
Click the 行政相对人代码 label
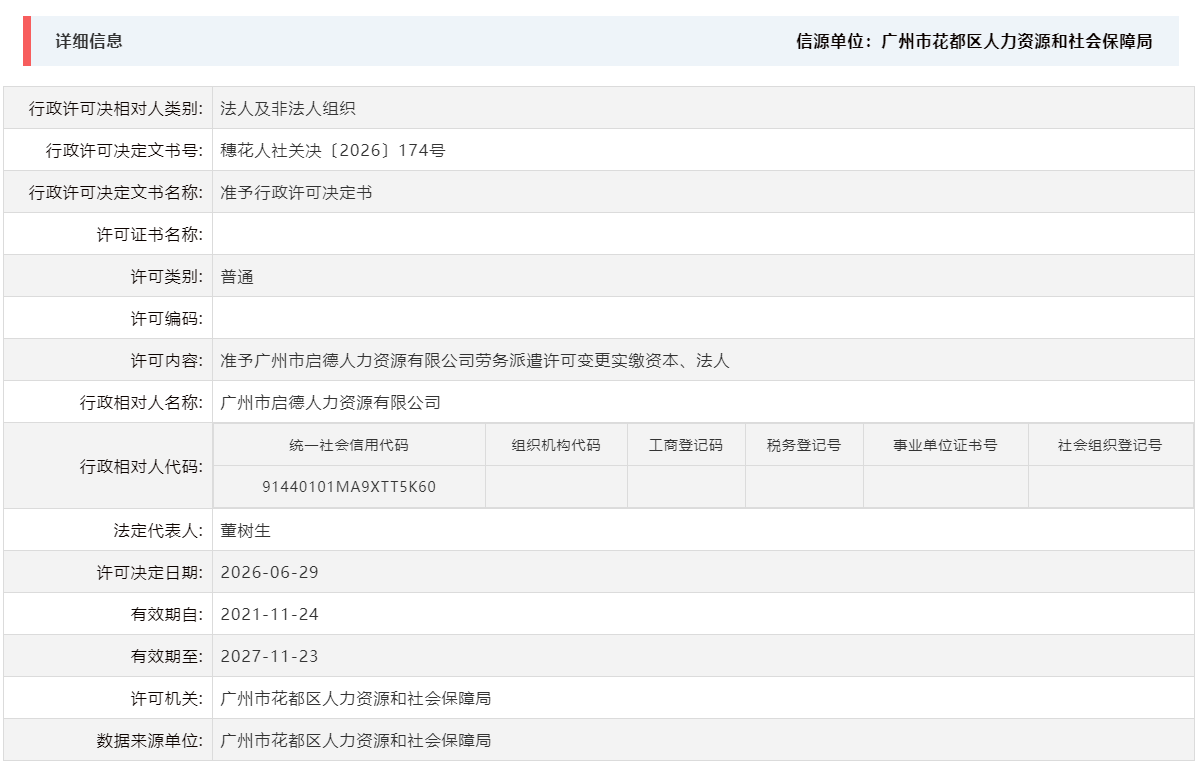141,466
